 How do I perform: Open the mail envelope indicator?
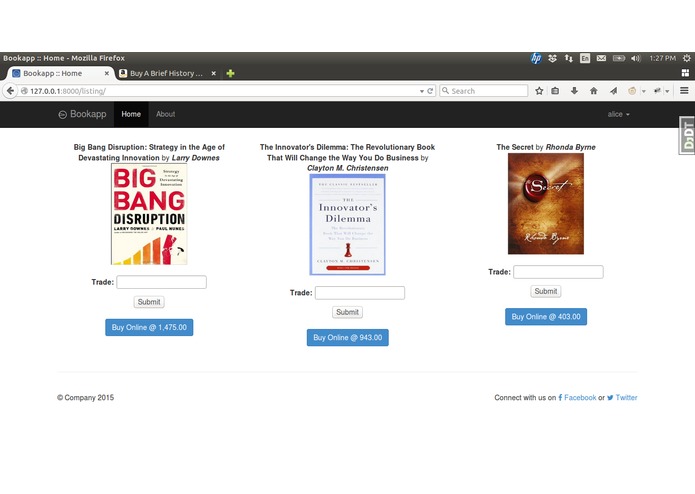point(601,58)
